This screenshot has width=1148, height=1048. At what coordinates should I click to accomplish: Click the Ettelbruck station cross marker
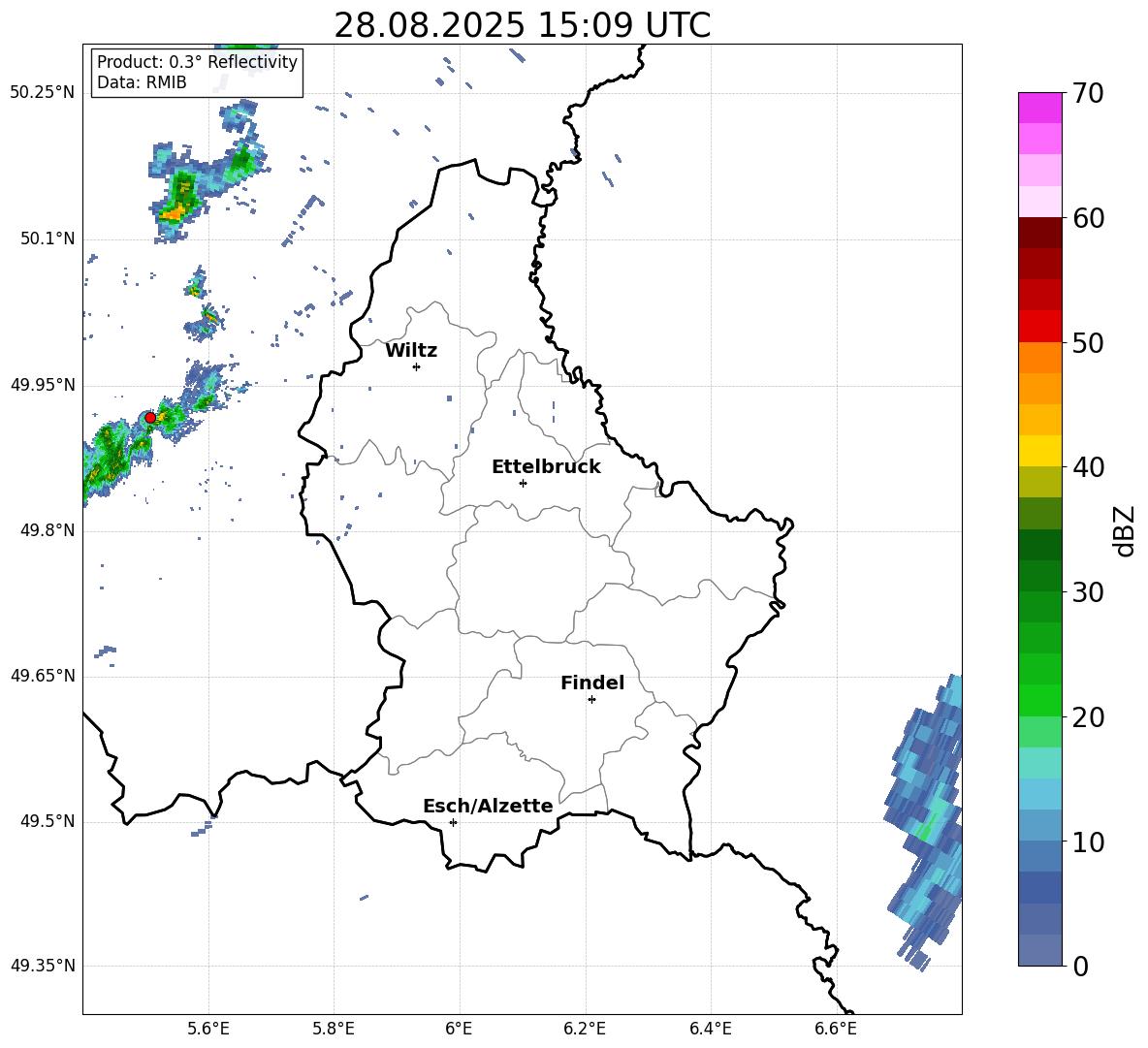pyautogui.click(x=523, y=483)
